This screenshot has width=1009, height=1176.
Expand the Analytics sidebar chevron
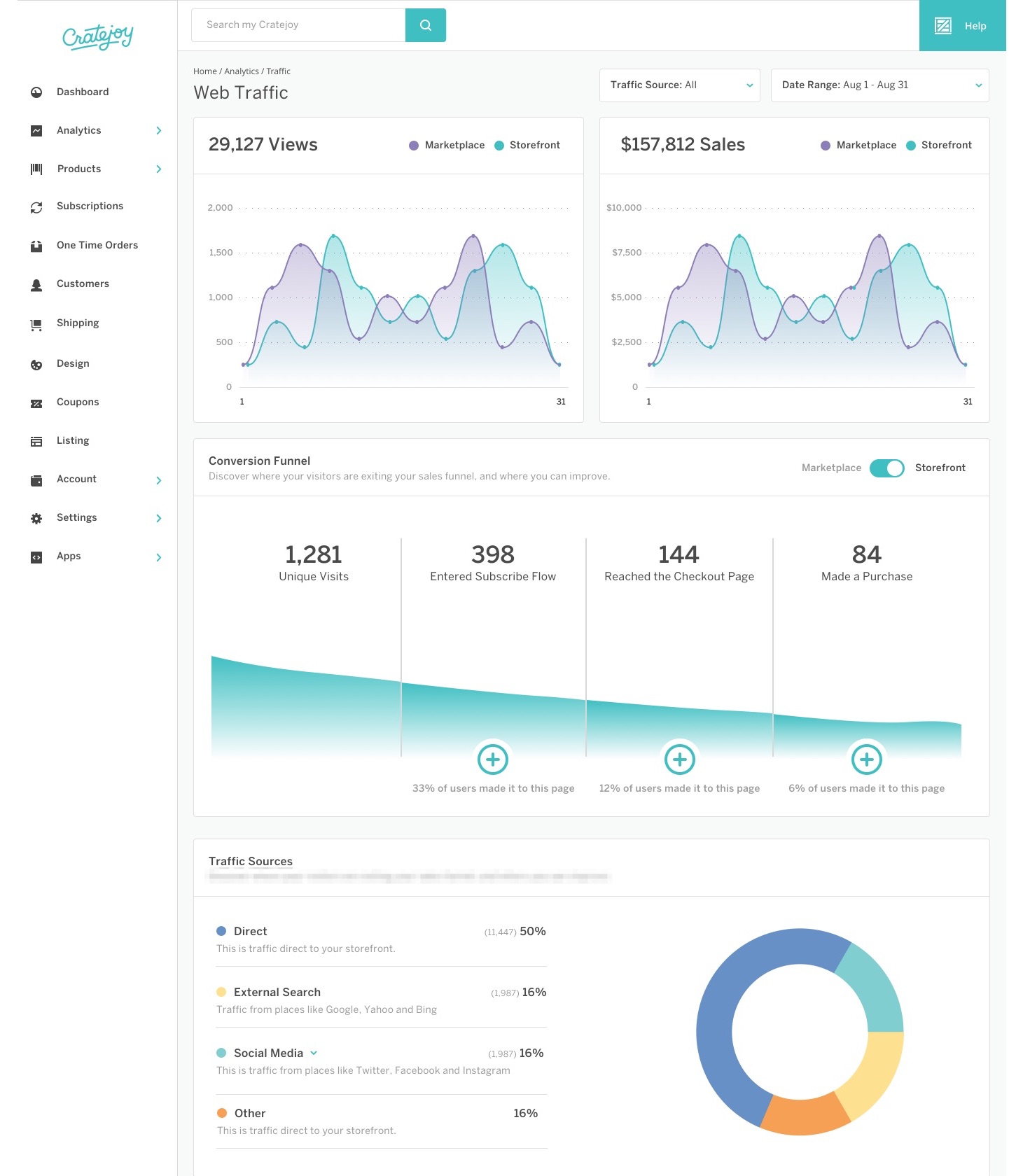(159, 130)
